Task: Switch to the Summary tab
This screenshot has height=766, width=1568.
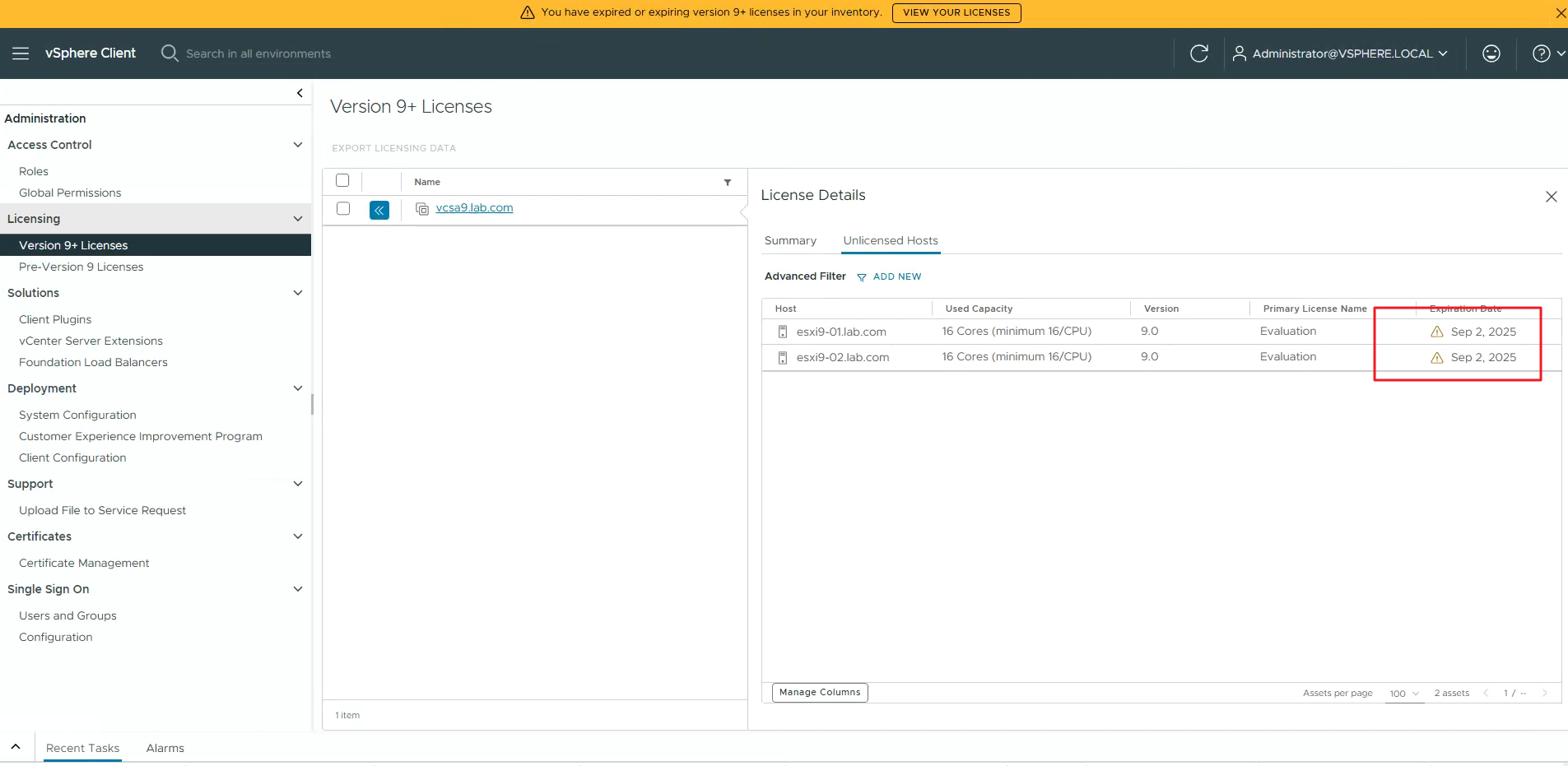Action: pos(790,240)
